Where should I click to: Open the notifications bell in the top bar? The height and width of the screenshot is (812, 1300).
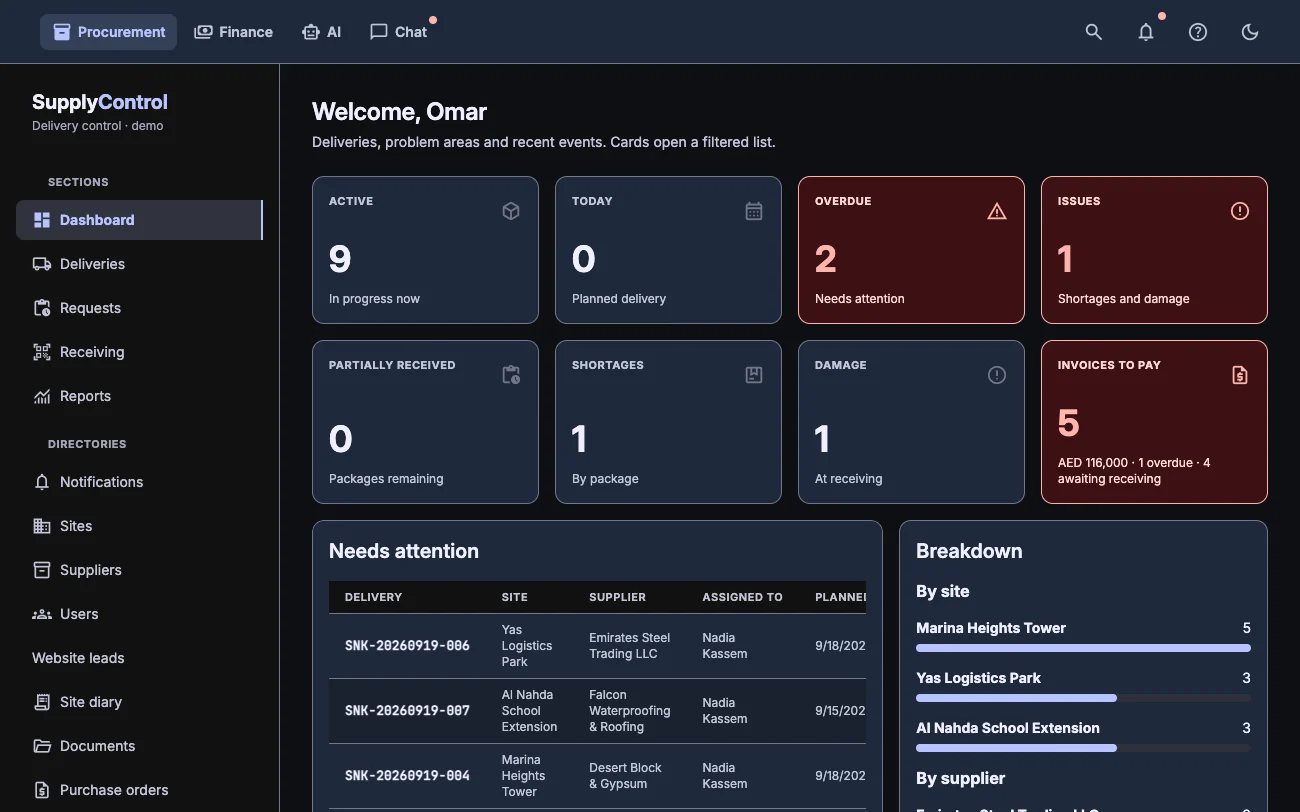(1146, 32)
